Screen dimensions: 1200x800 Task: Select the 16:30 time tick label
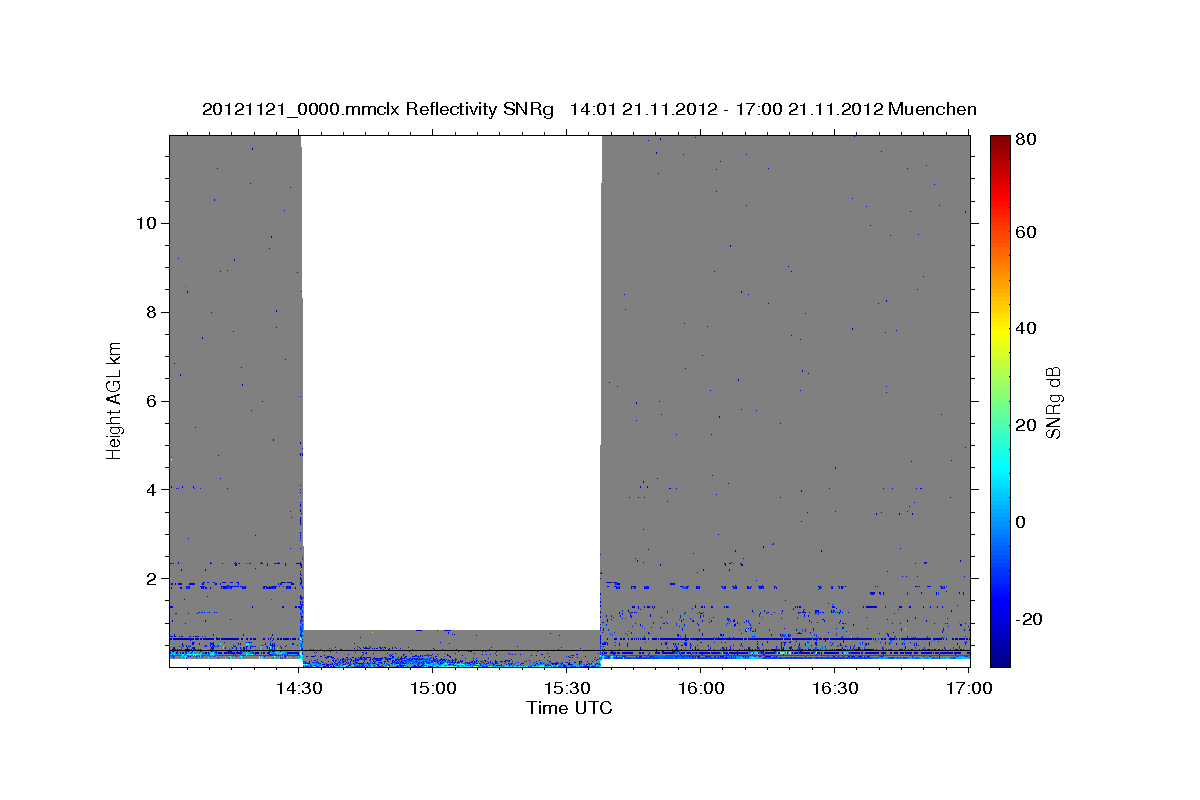click(835, 688)
